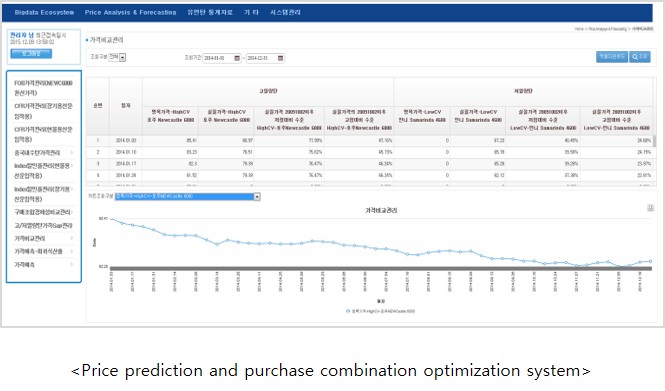Select table row dated 2014.01.10

tap(369, 152)
